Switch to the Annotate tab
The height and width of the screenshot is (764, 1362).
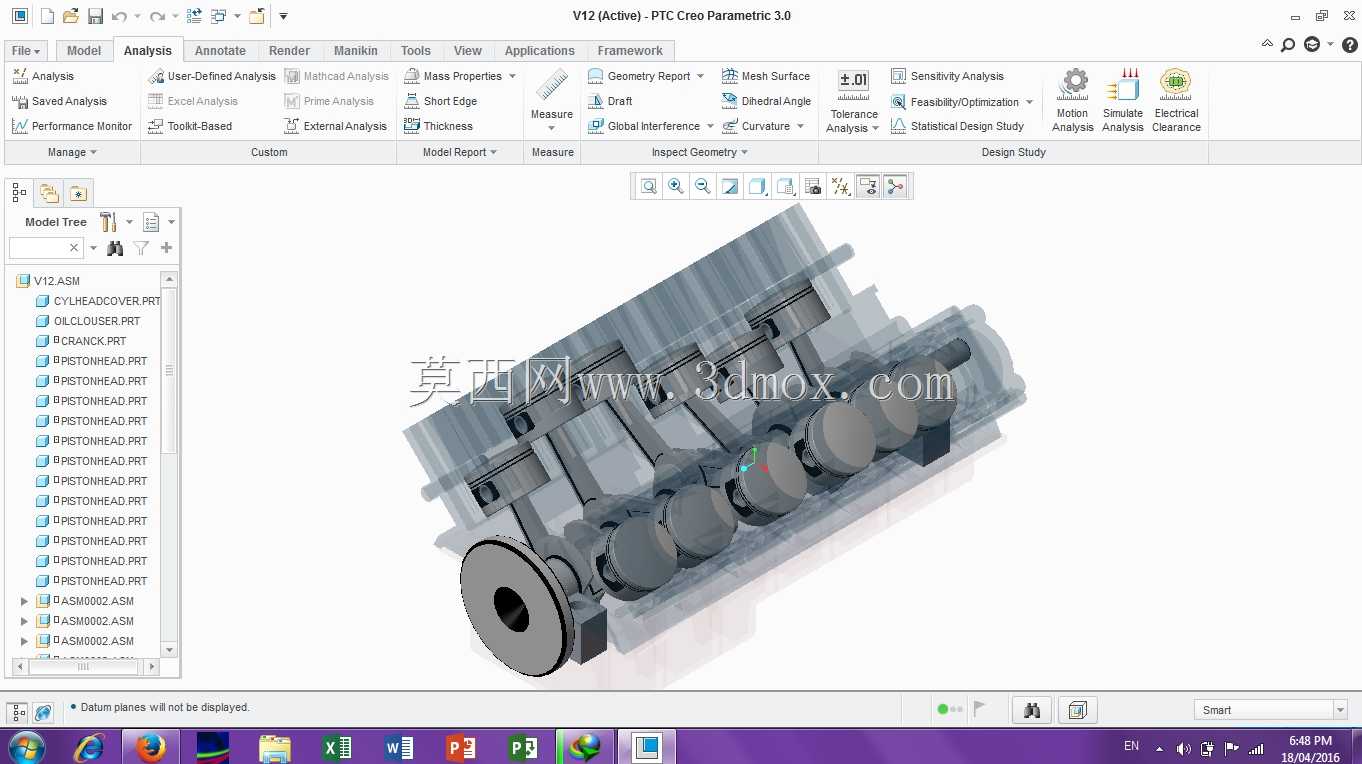click(220, 51)
